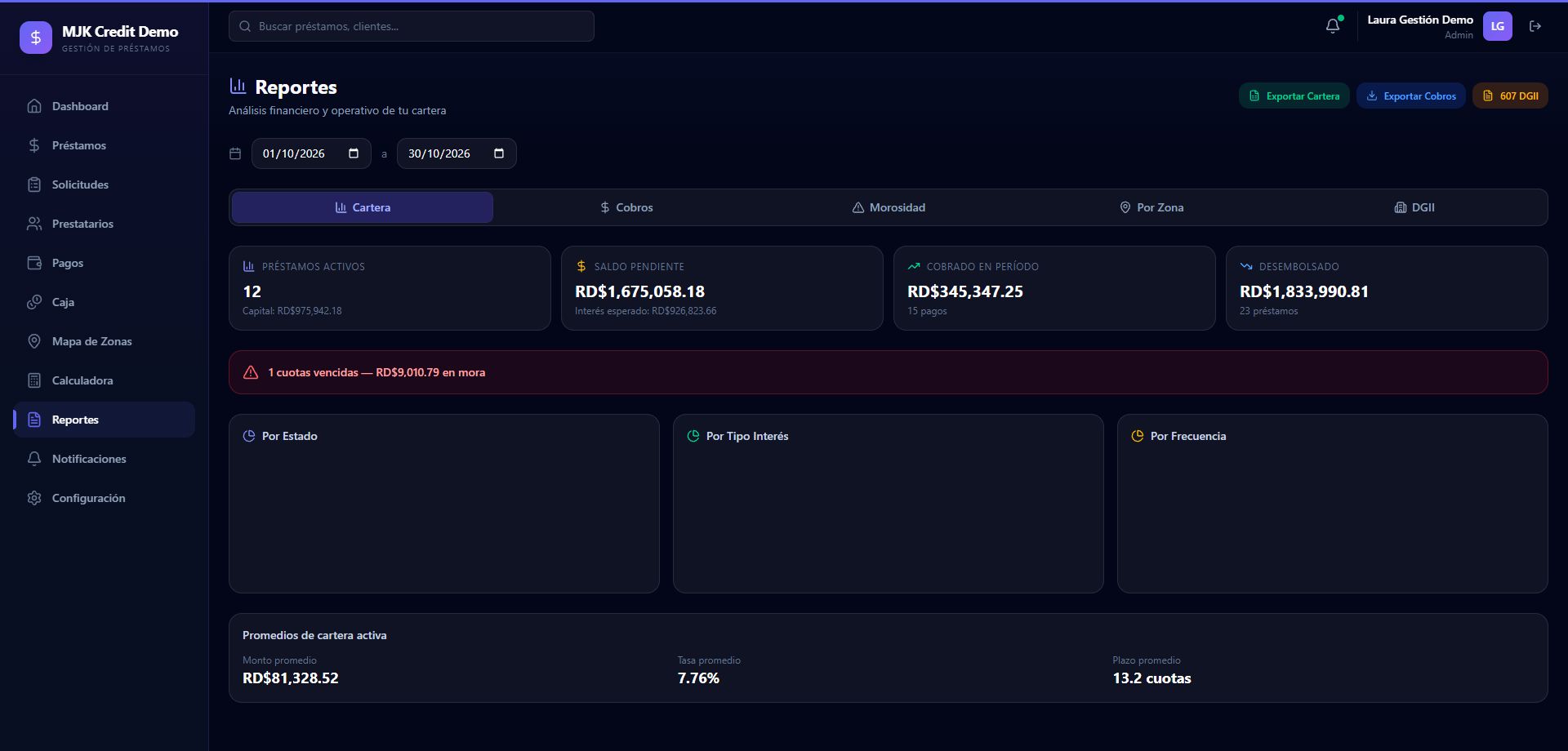Click the calendar icon beside the date range

235,153
